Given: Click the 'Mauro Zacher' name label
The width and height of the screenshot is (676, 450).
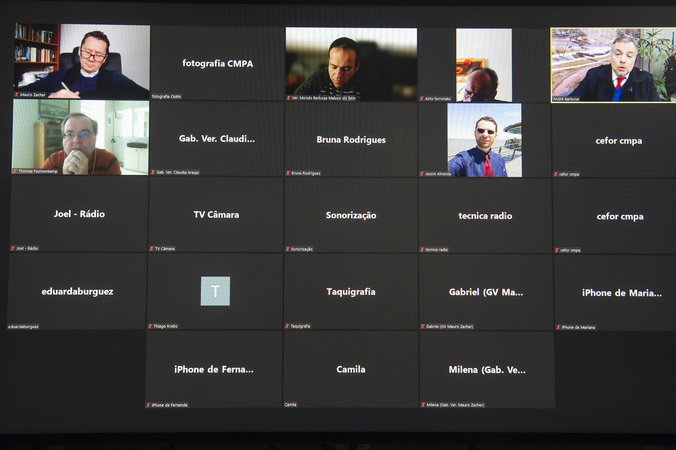Looking at the screenshot, I should [x=32, y=94].
